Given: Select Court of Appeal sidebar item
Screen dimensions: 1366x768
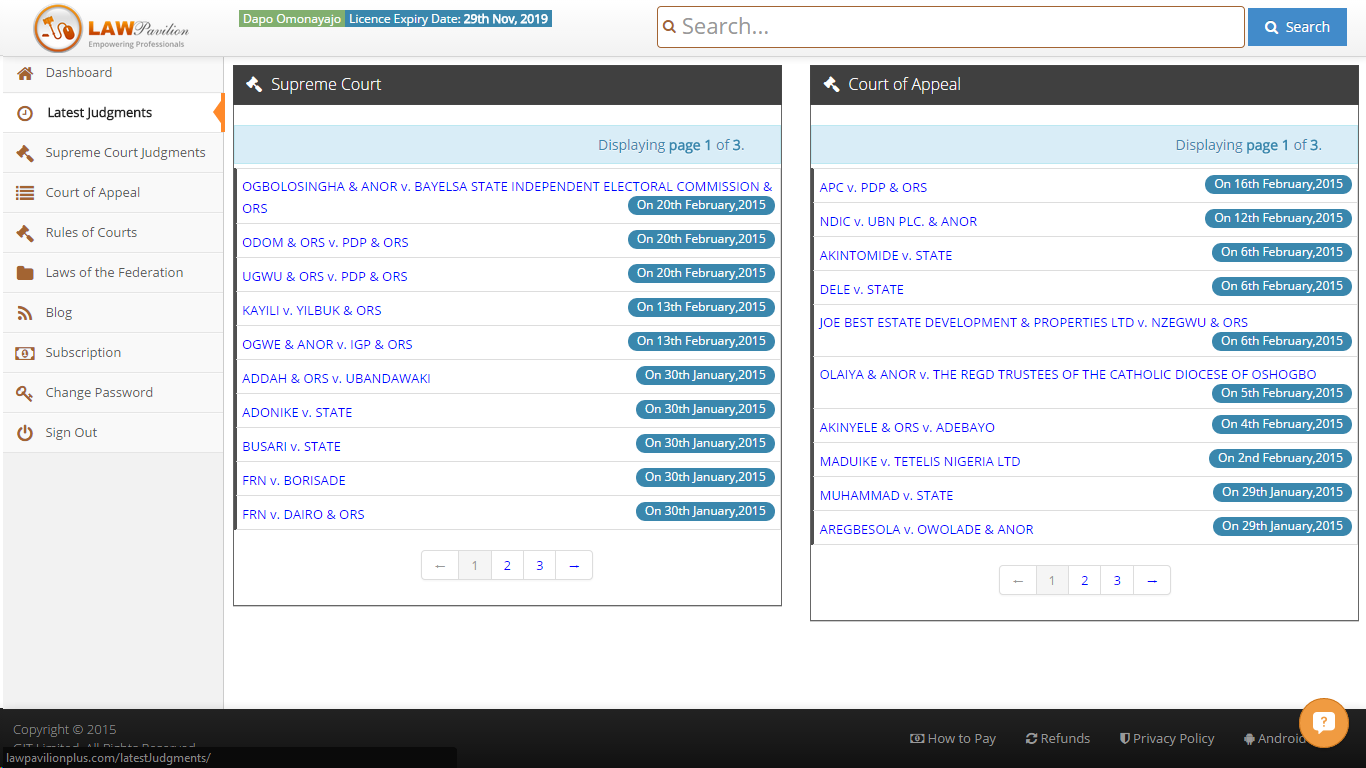Looking at the screenshot, I should click(92, 193).
